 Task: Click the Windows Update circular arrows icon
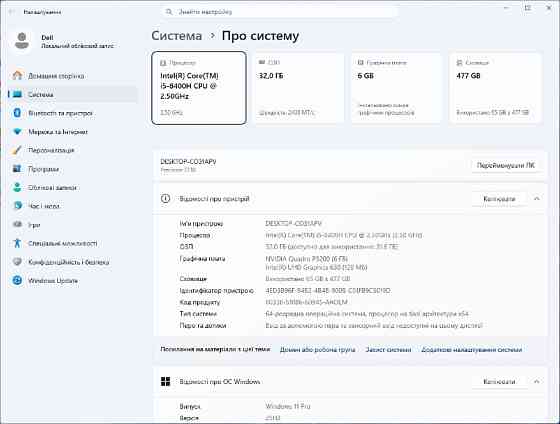tap(17, 280)
